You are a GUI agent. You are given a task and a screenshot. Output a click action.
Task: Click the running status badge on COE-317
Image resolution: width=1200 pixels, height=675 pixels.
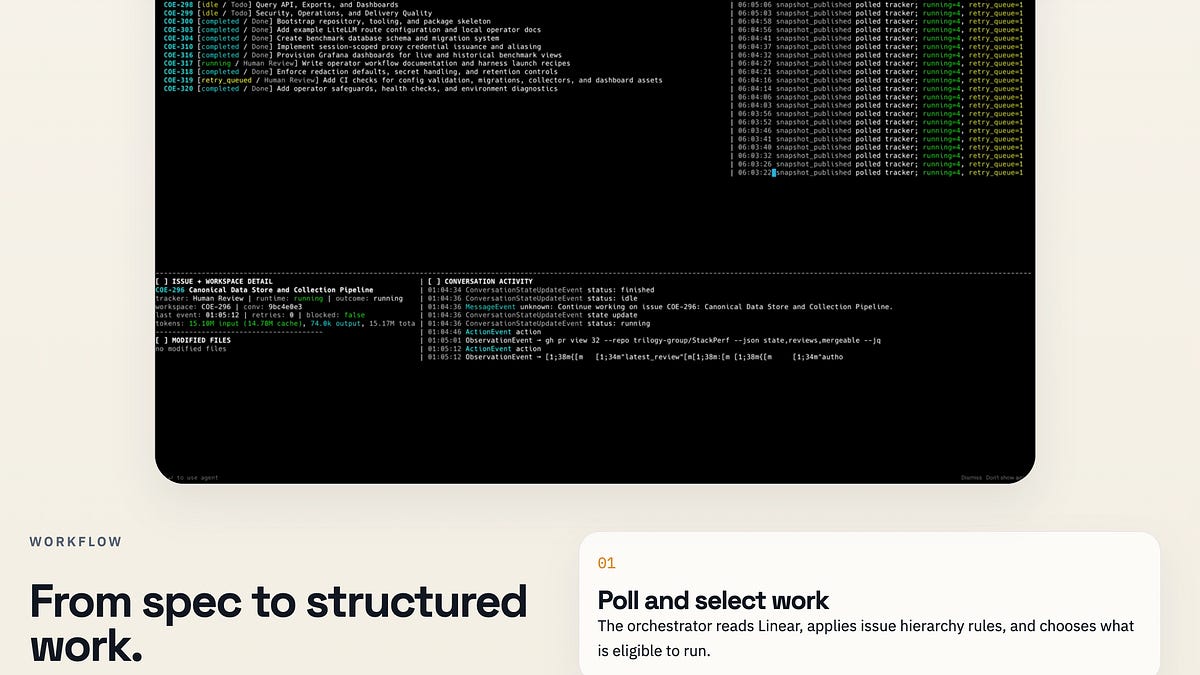tap(214, 63)
